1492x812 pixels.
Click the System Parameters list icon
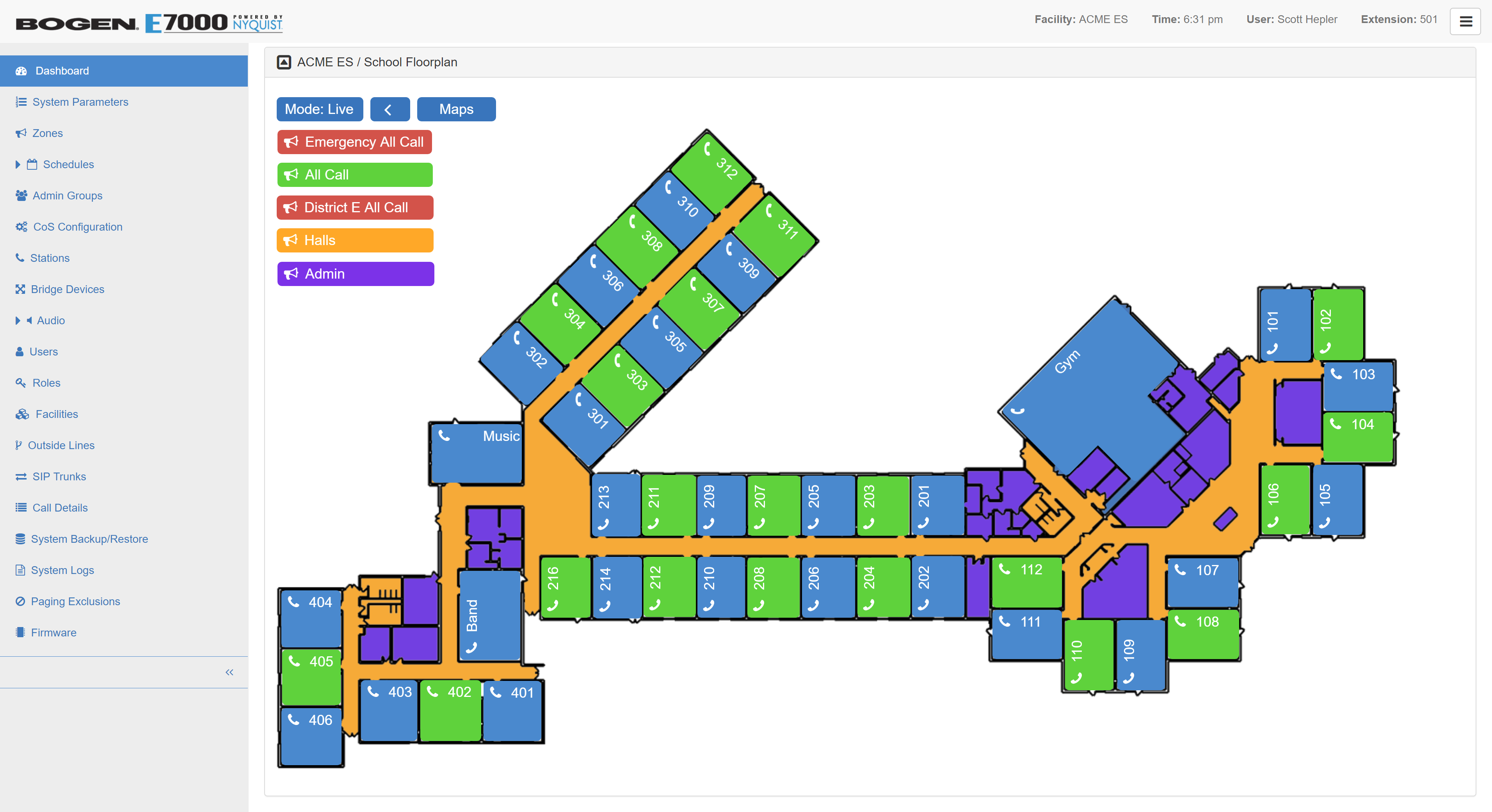click(21, 102)
